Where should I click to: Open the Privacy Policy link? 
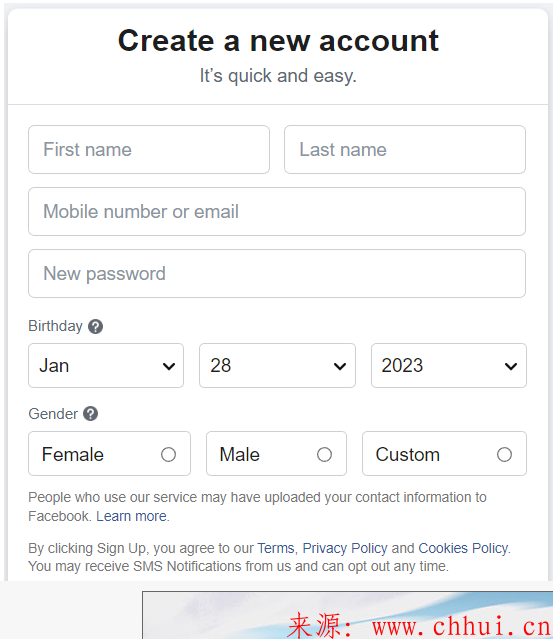(x=345, y=548)
